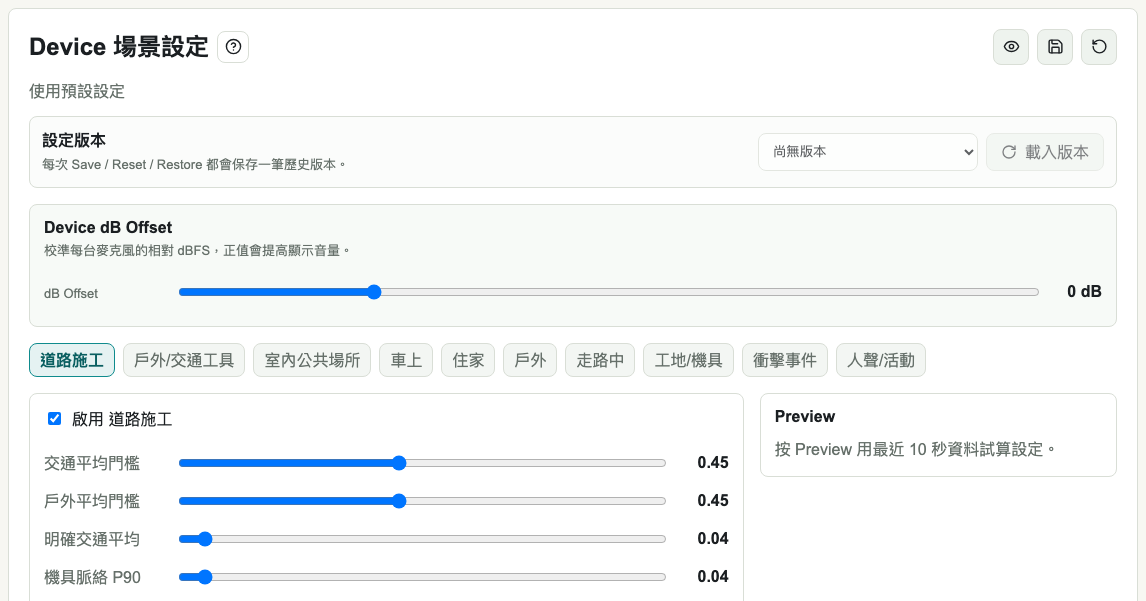Image resolution: width=1146 pixels, height=601 pixels.
Task: Click the 按 Preview 用最近 10 秒 hint text
Action: (x=916, y=449)
